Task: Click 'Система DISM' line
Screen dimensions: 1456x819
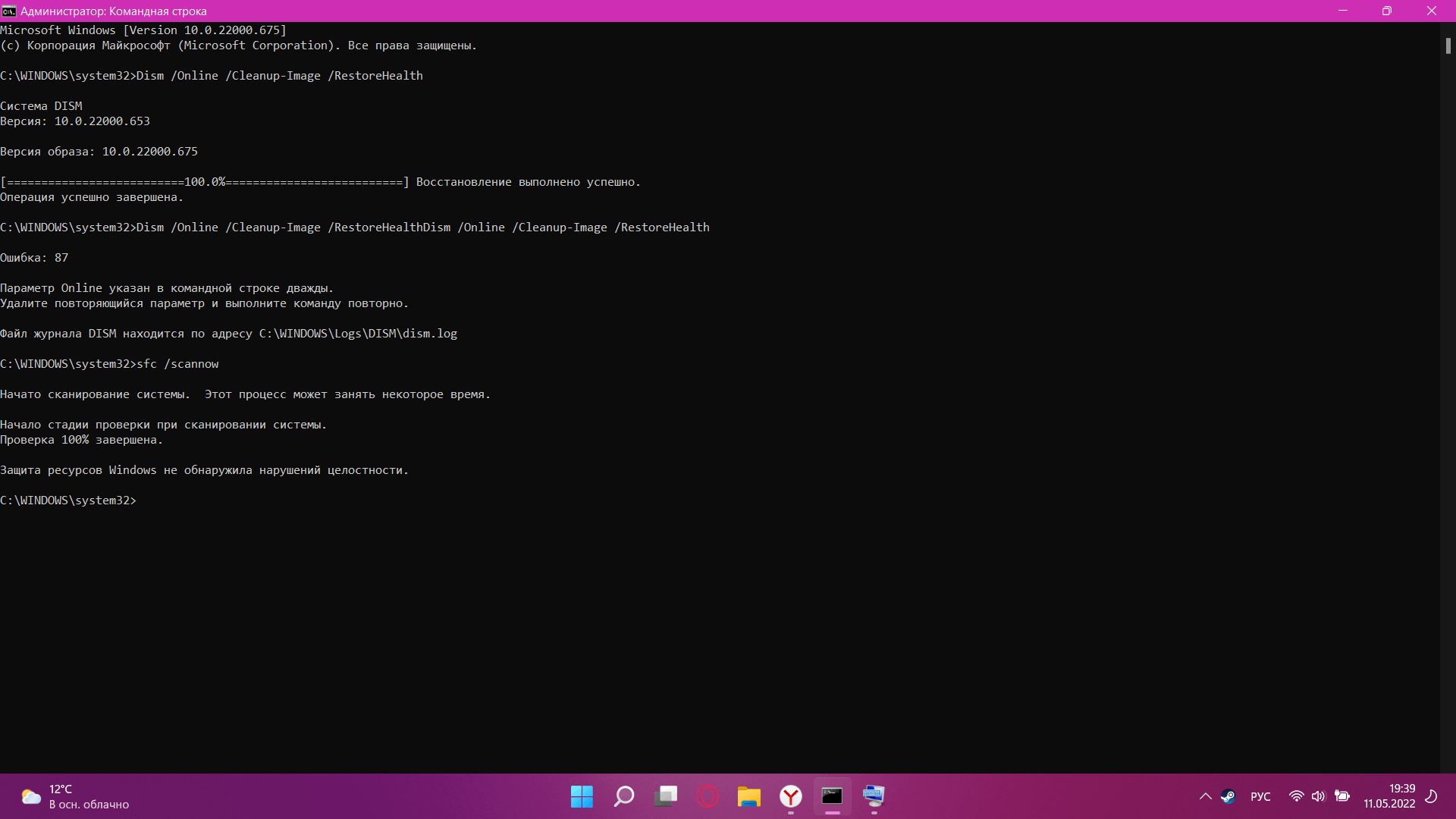Action: click(x=41, y=106)
